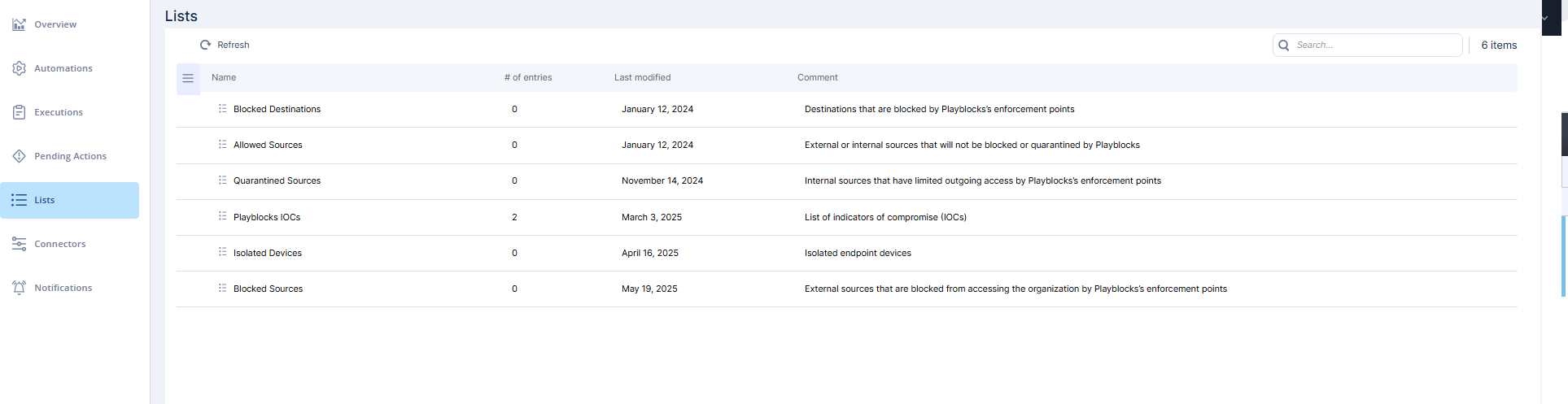The width and height of the screenshot is (1568, 404).
Task: Click the Executions clipboard icon
Action: (x=19, y=112)
